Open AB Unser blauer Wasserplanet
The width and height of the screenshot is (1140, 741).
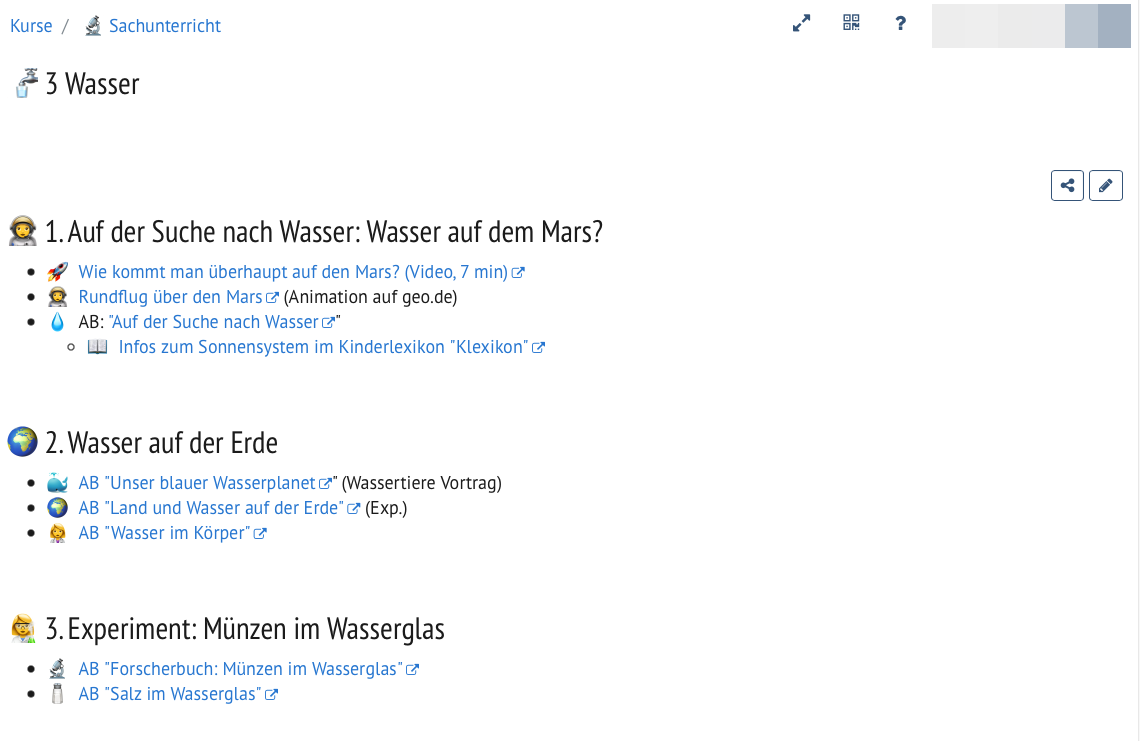[197, 483]
